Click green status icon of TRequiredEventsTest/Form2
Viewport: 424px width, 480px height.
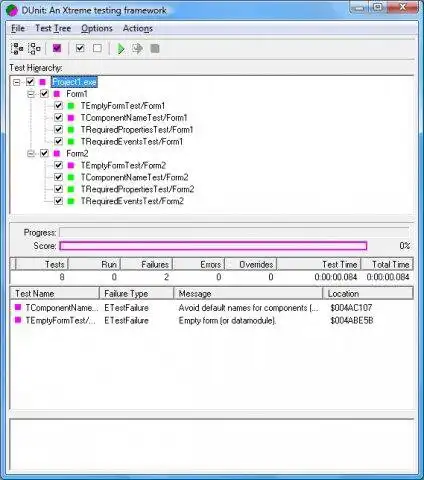click(x=71, y=201)
